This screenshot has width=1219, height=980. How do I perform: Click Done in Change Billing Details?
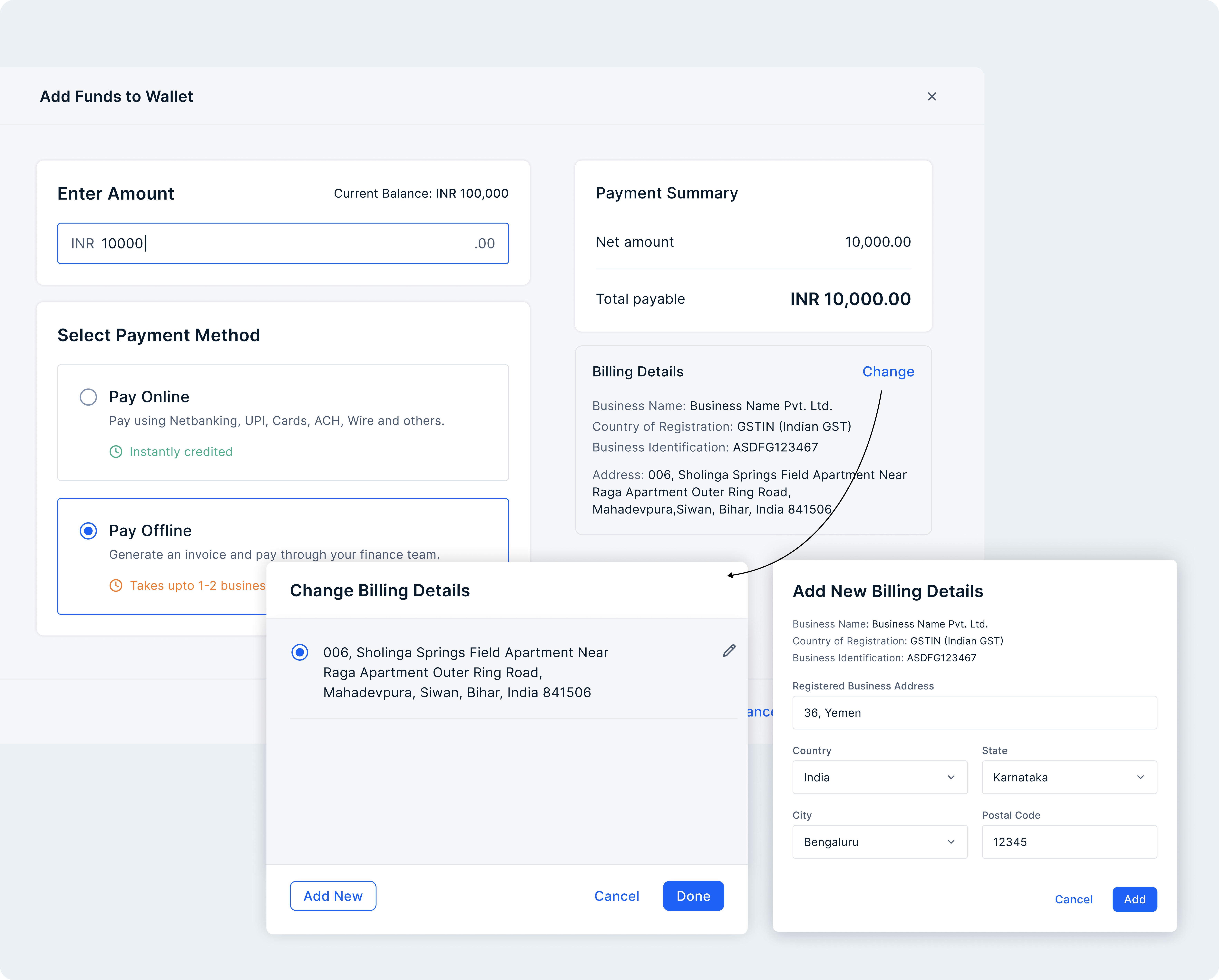(693, 896)
